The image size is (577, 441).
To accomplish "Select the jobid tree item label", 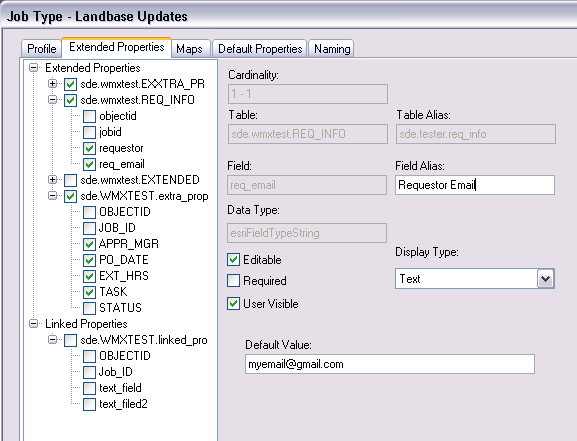I will (110, 132).
